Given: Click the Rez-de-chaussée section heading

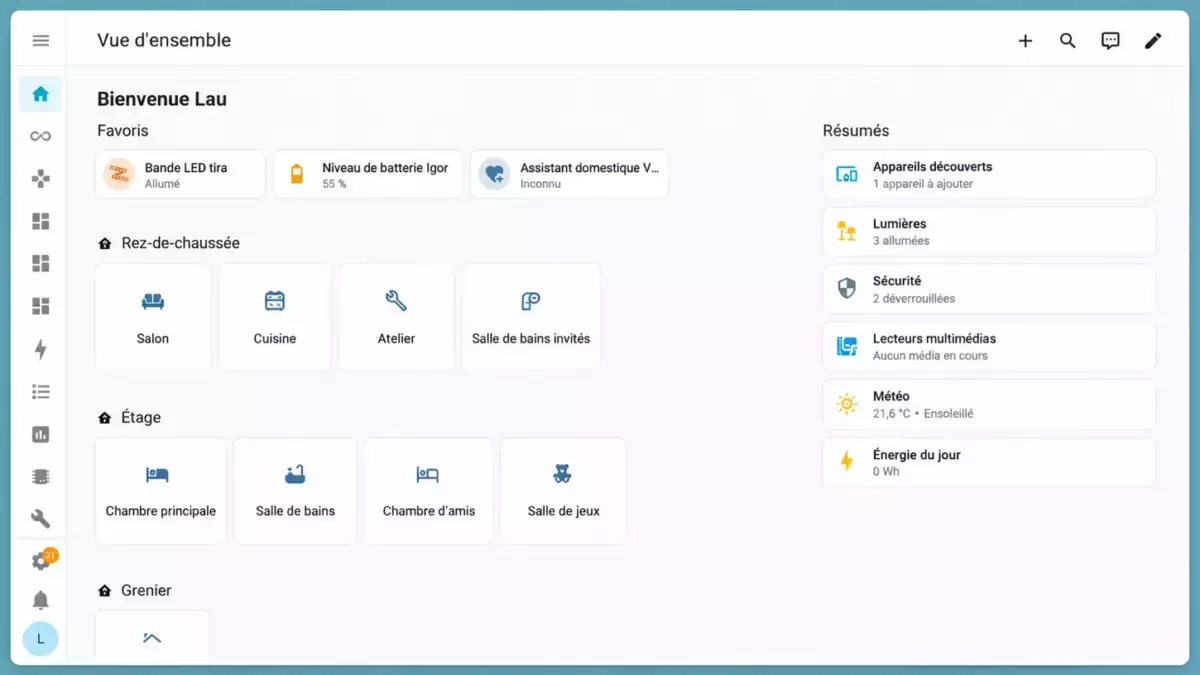Looking at the screenshot, I should [181, 243].
